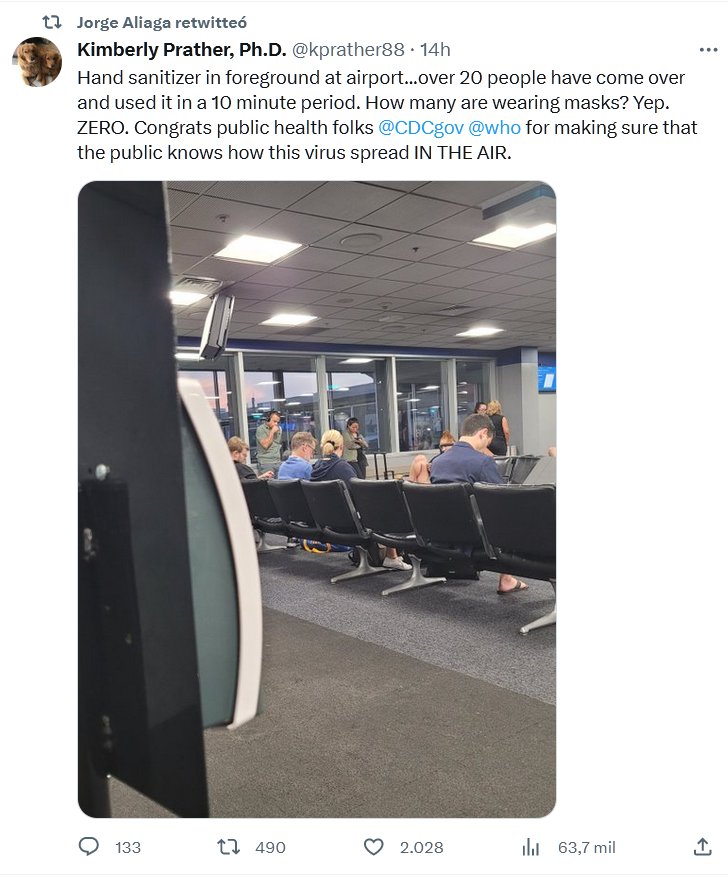728x878 pixels.
Task: Click the 133 replies count
Action: [128, 848]
